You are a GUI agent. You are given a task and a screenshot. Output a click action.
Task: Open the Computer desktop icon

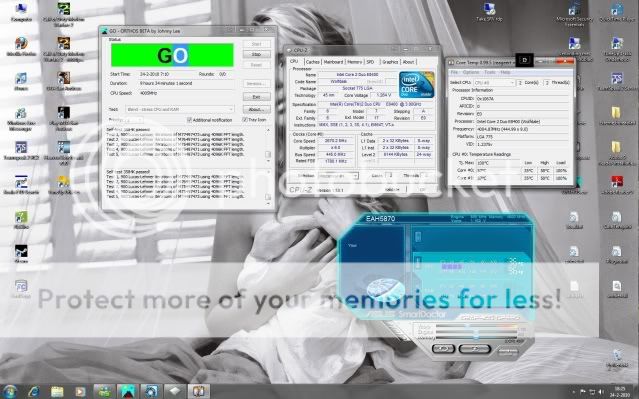point(21,12)
